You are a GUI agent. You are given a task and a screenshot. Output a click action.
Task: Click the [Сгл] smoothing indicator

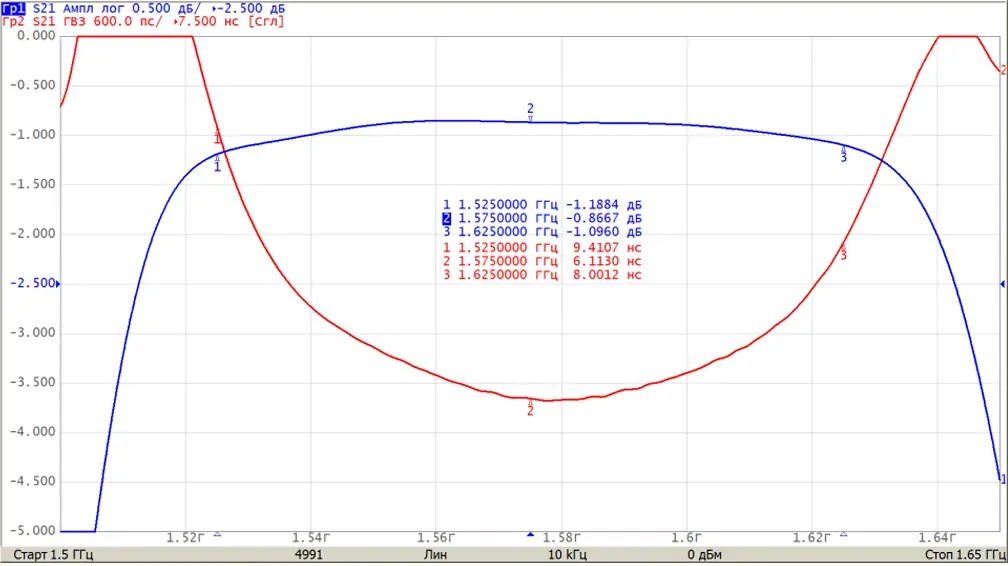point(266,21)
